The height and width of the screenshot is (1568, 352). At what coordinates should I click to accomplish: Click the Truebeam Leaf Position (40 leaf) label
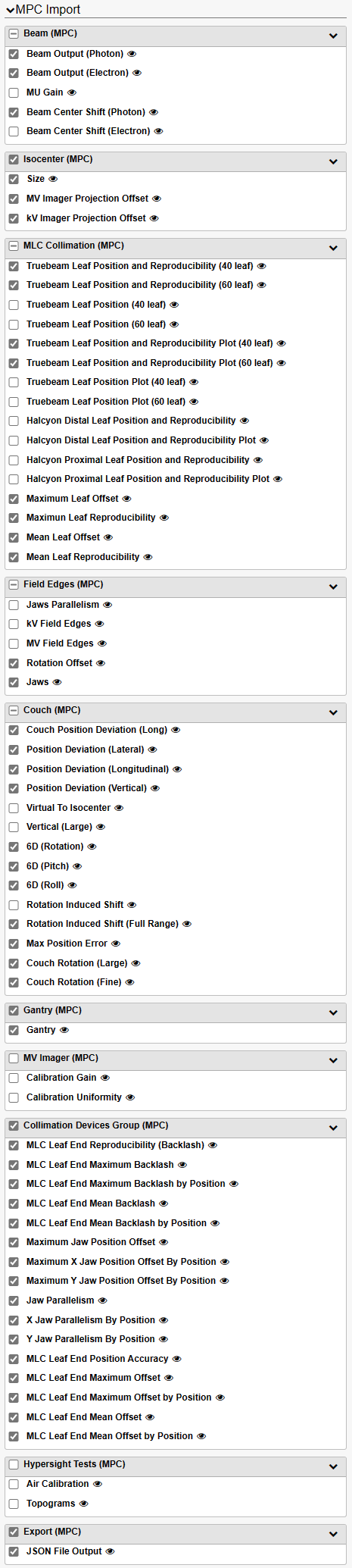pos(96,305)
